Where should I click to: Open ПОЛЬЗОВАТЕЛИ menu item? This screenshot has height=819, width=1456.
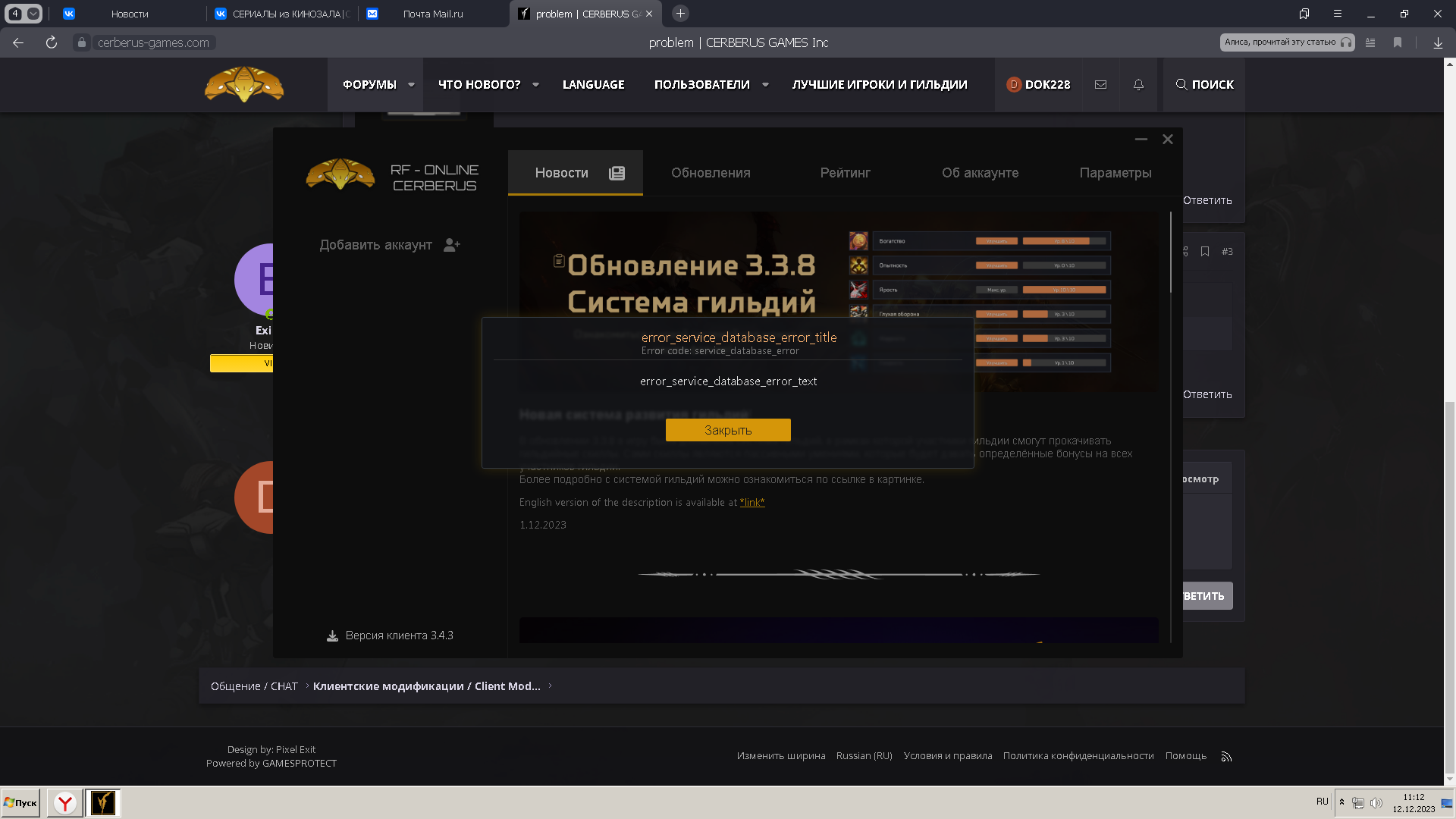click(x=702, y=85)
